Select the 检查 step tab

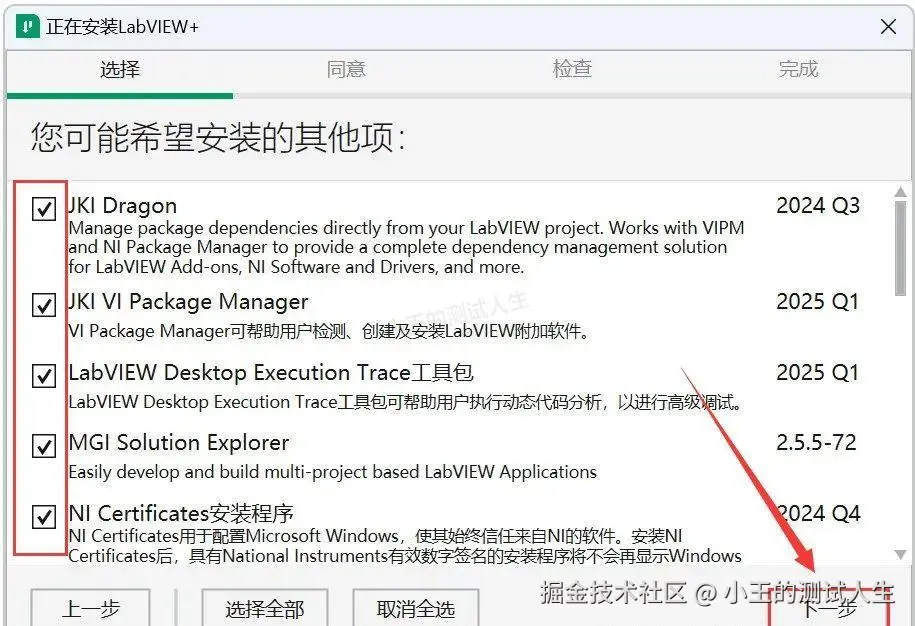click(572, 69)
